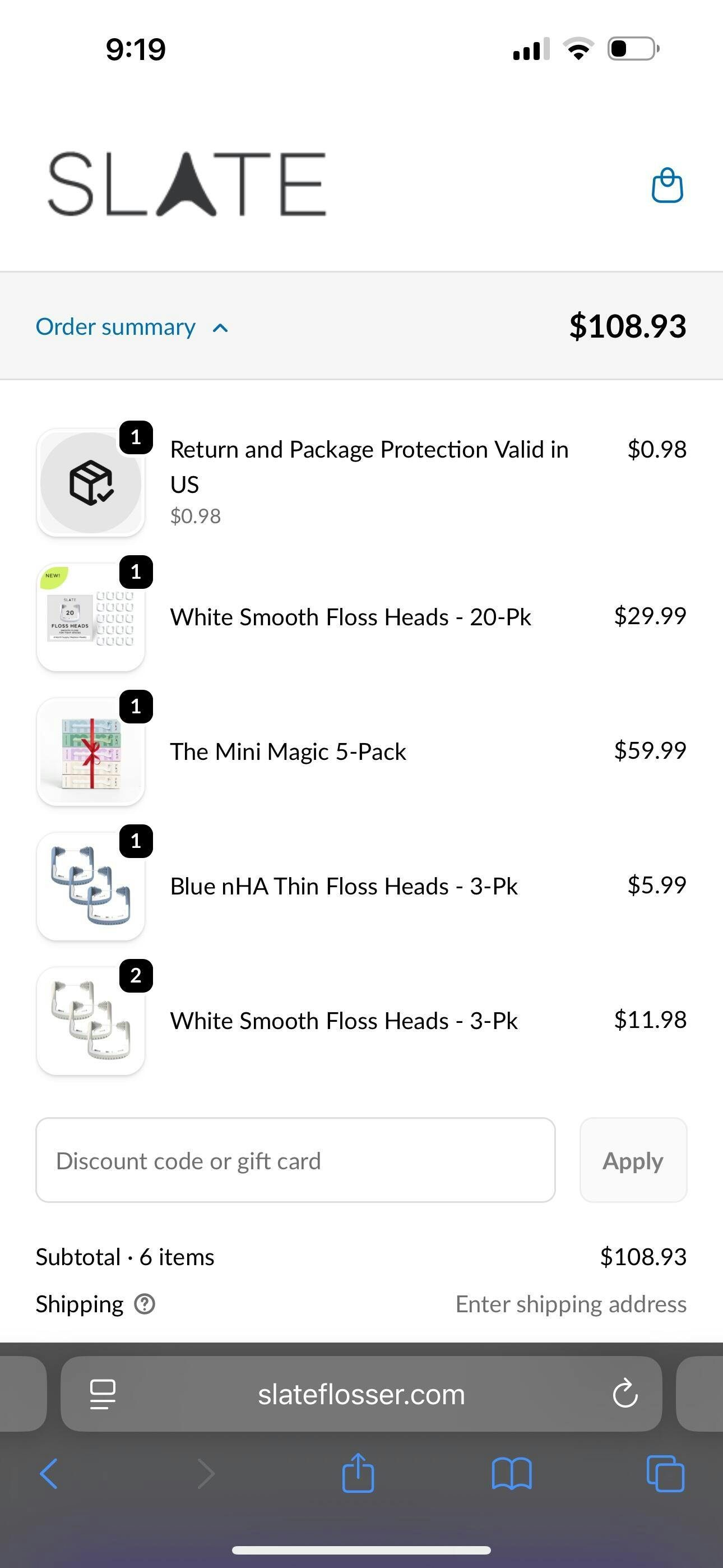Image resolution: width=723 pixels, height=1568 pixels.
Task: Tap the SLATE logo
Action: tap(187, 185)
